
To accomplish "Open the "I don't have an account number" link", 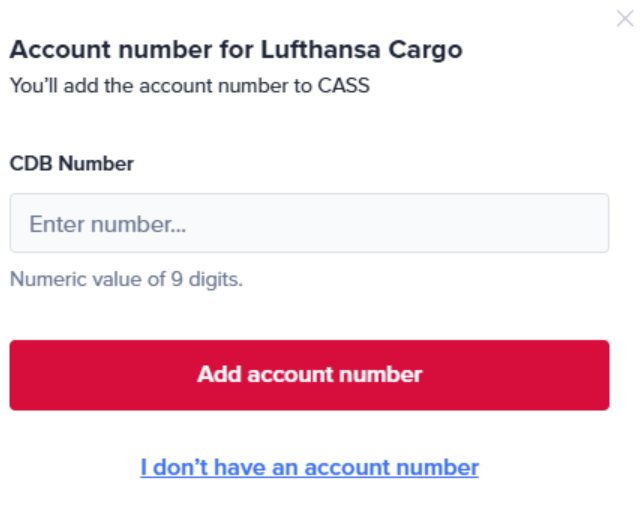I will click(x=309, y=467).
